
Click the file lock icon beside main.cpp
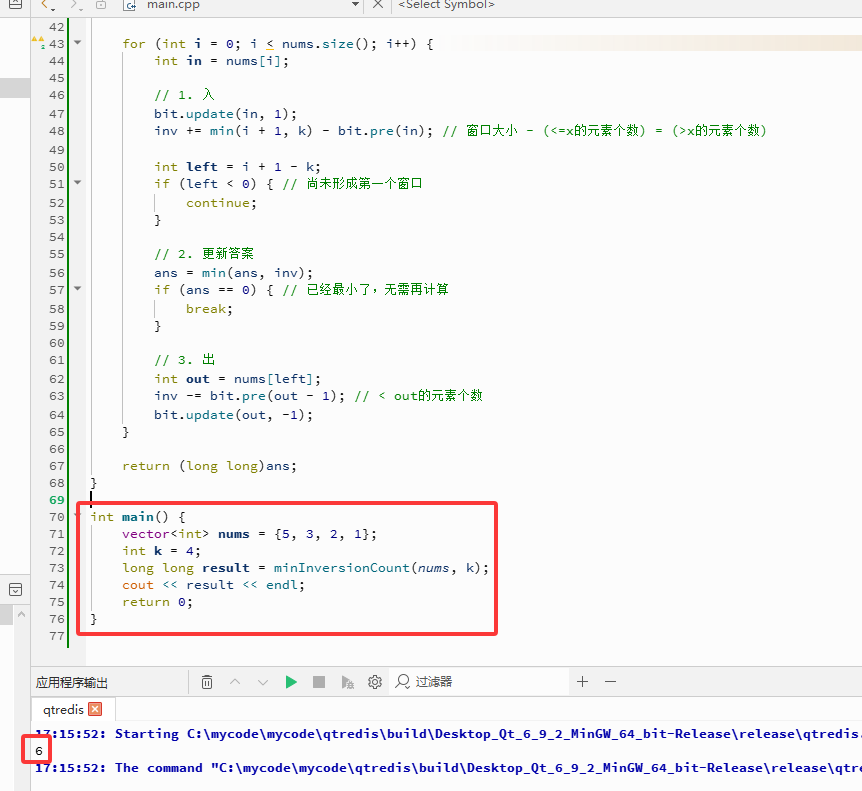coord(101,5)
